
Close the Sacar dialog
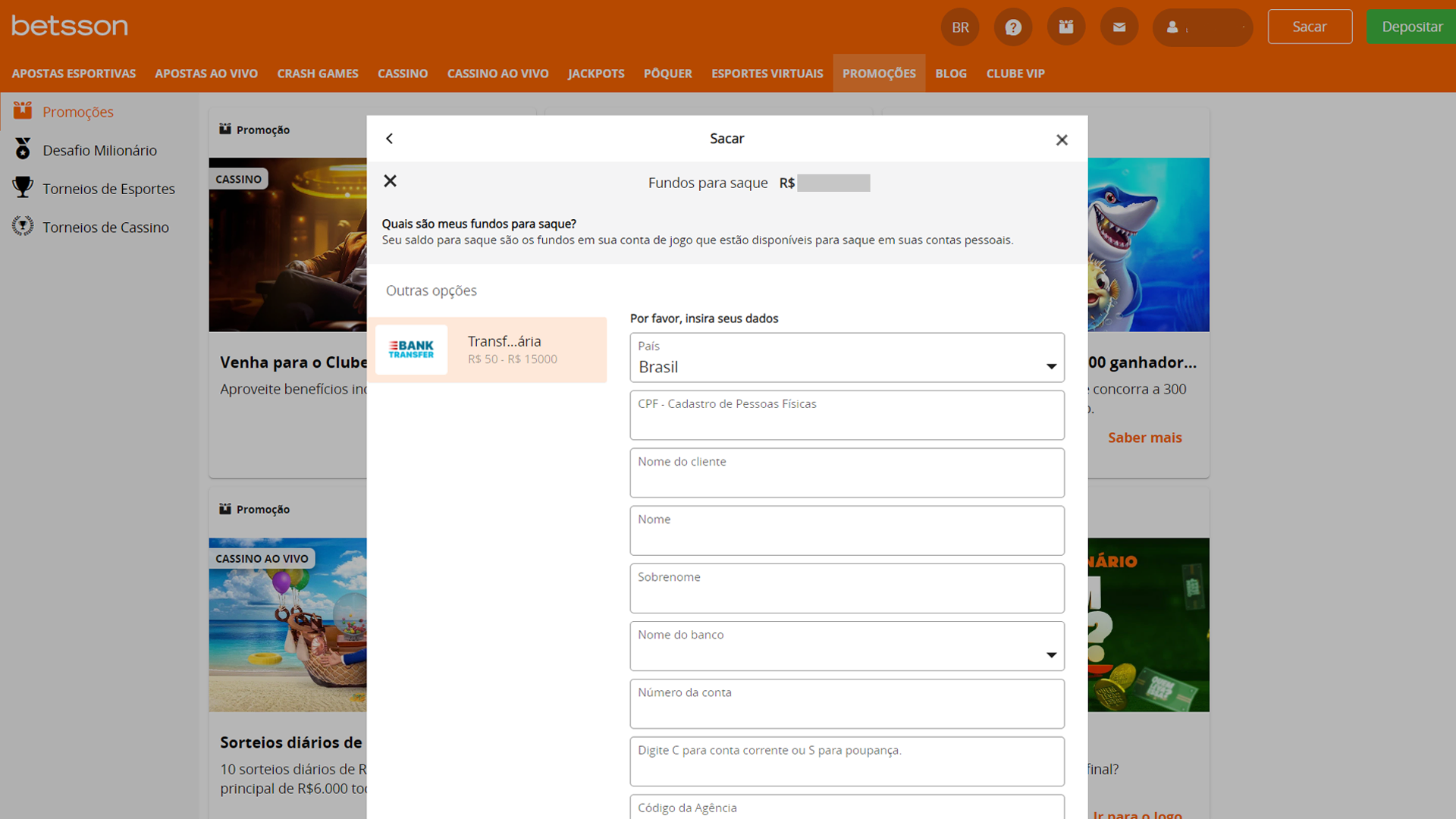1062,140
